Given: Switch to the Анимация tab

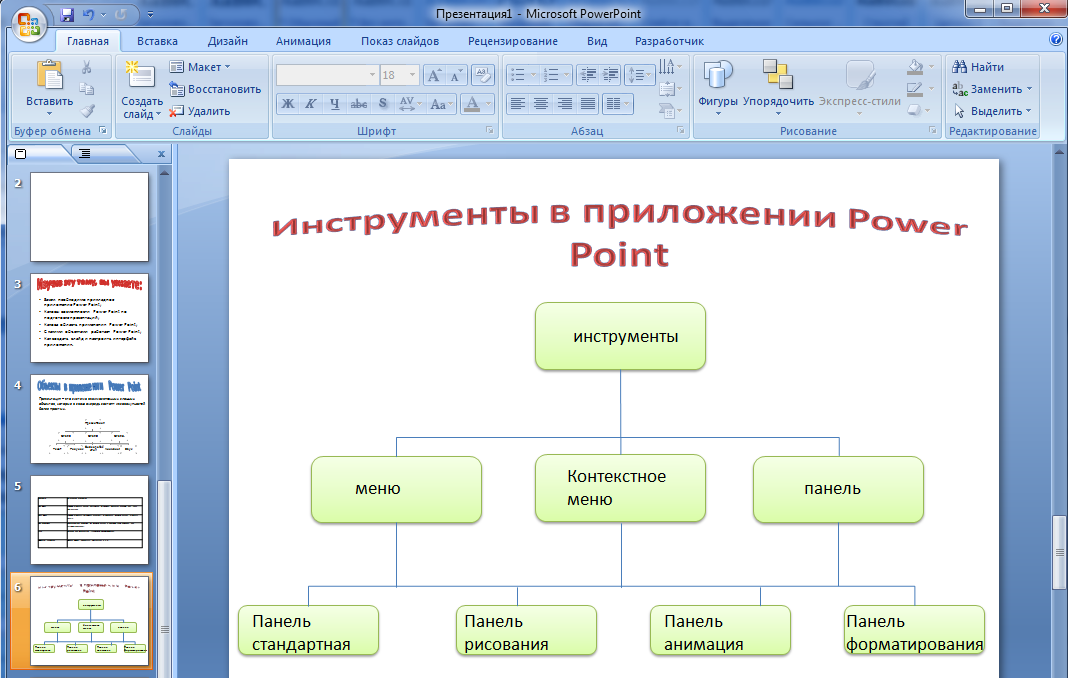Looking at the screenshot, I should 303,41.
